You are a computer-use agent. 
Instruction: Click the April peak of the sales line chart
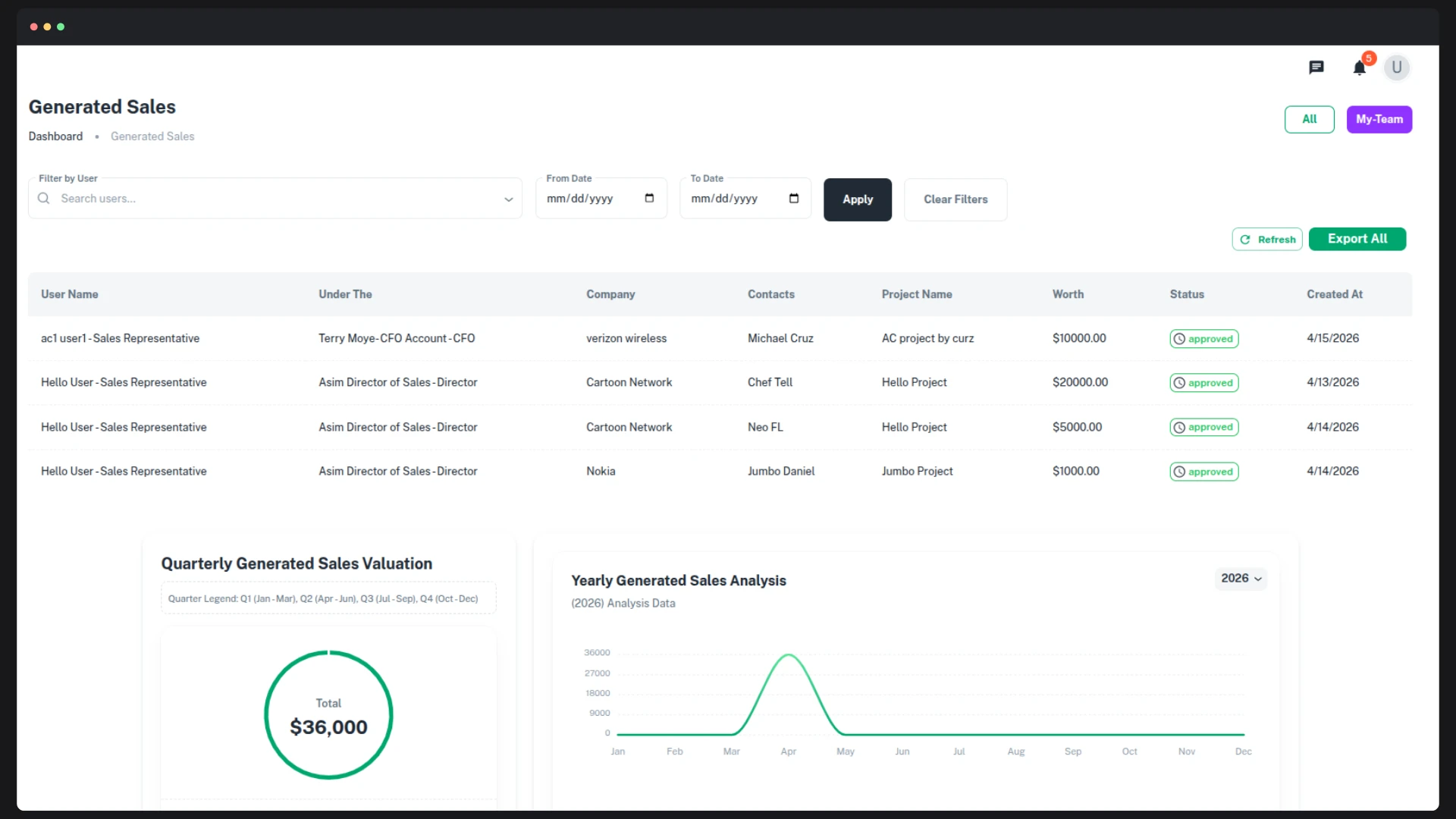pyautogui.click(x=789, y=655)
